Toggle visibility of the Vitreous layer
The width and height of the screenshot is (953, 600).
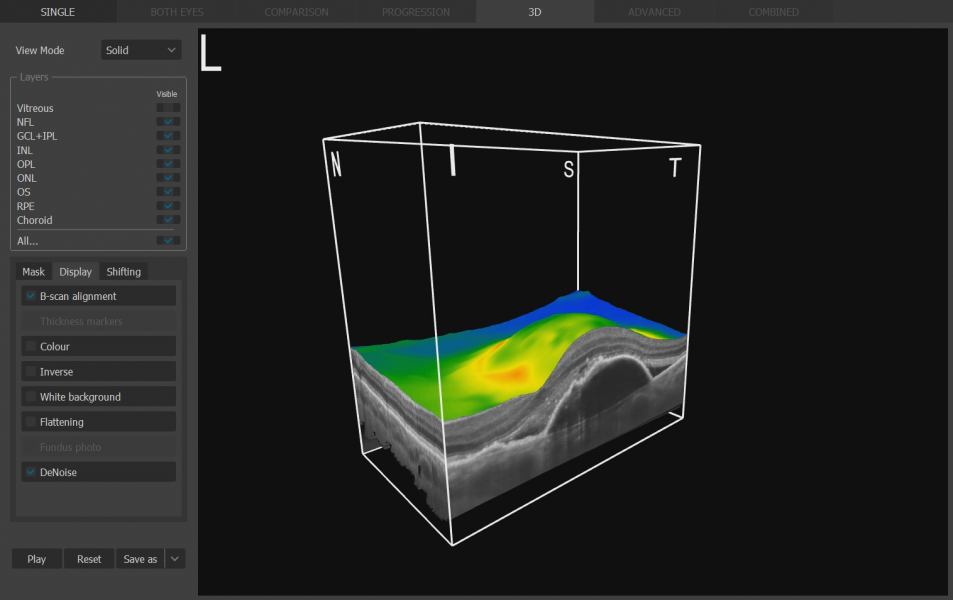click(x=168, y=108)
